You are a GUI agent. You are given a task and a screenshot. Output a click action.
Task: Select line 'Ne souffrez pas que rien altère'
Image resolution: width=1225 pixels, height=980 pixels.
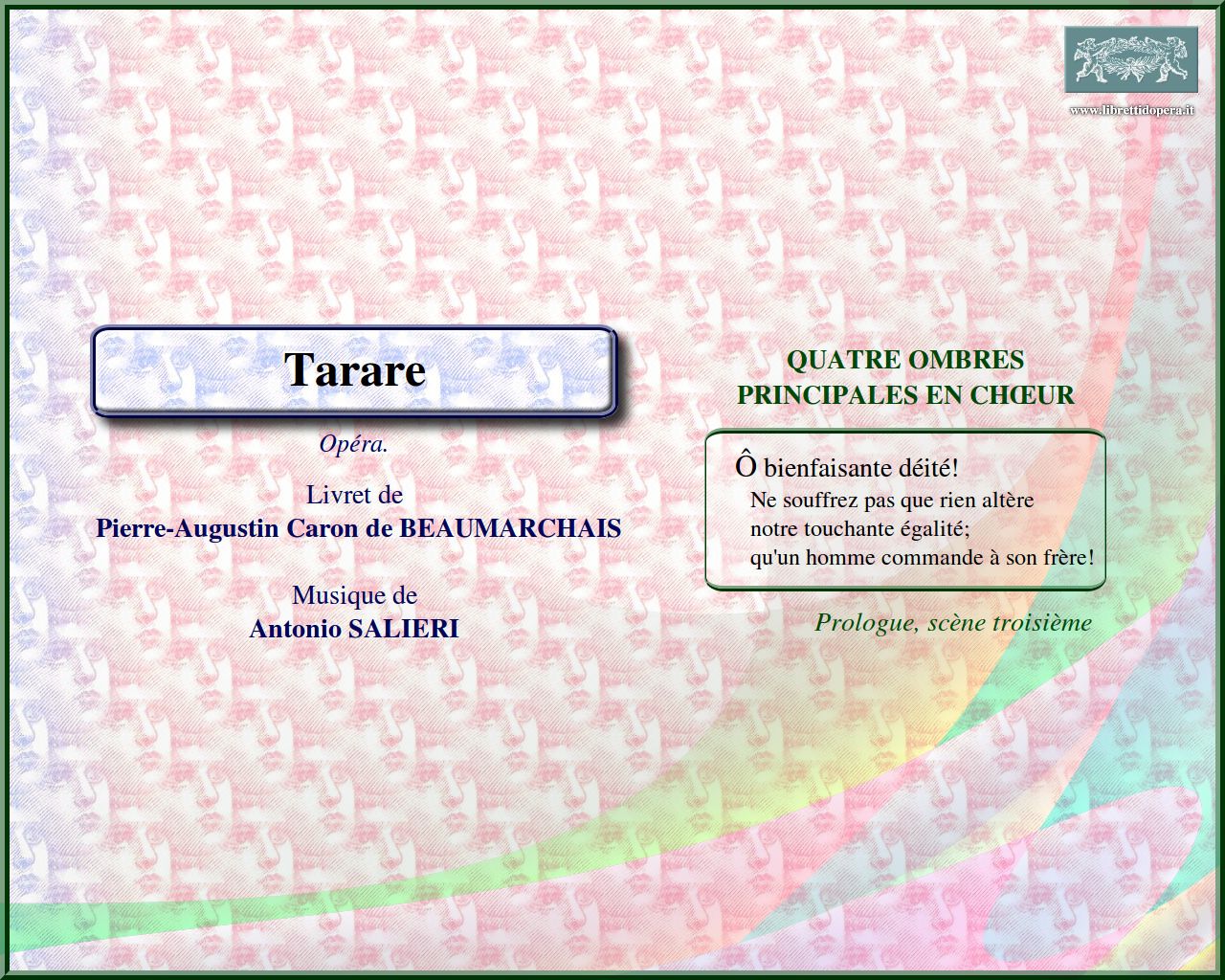tap(891, 501)
